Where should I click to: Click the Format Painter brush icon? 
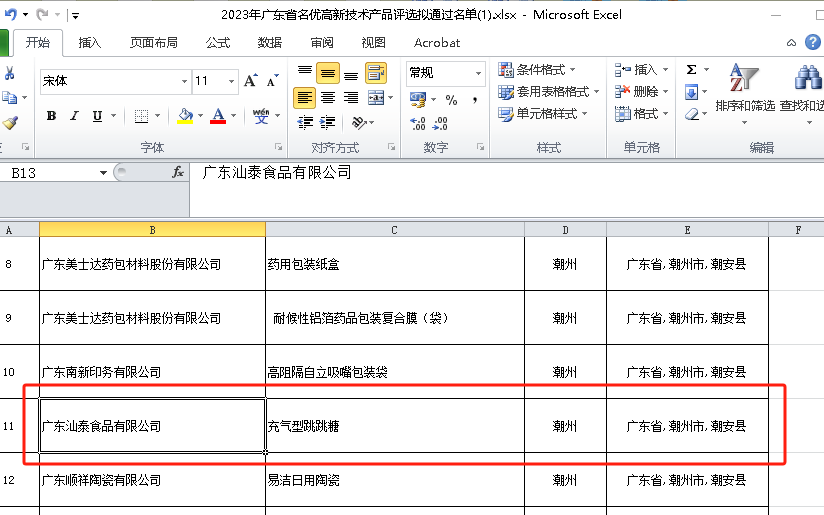(x=10, y=122)
